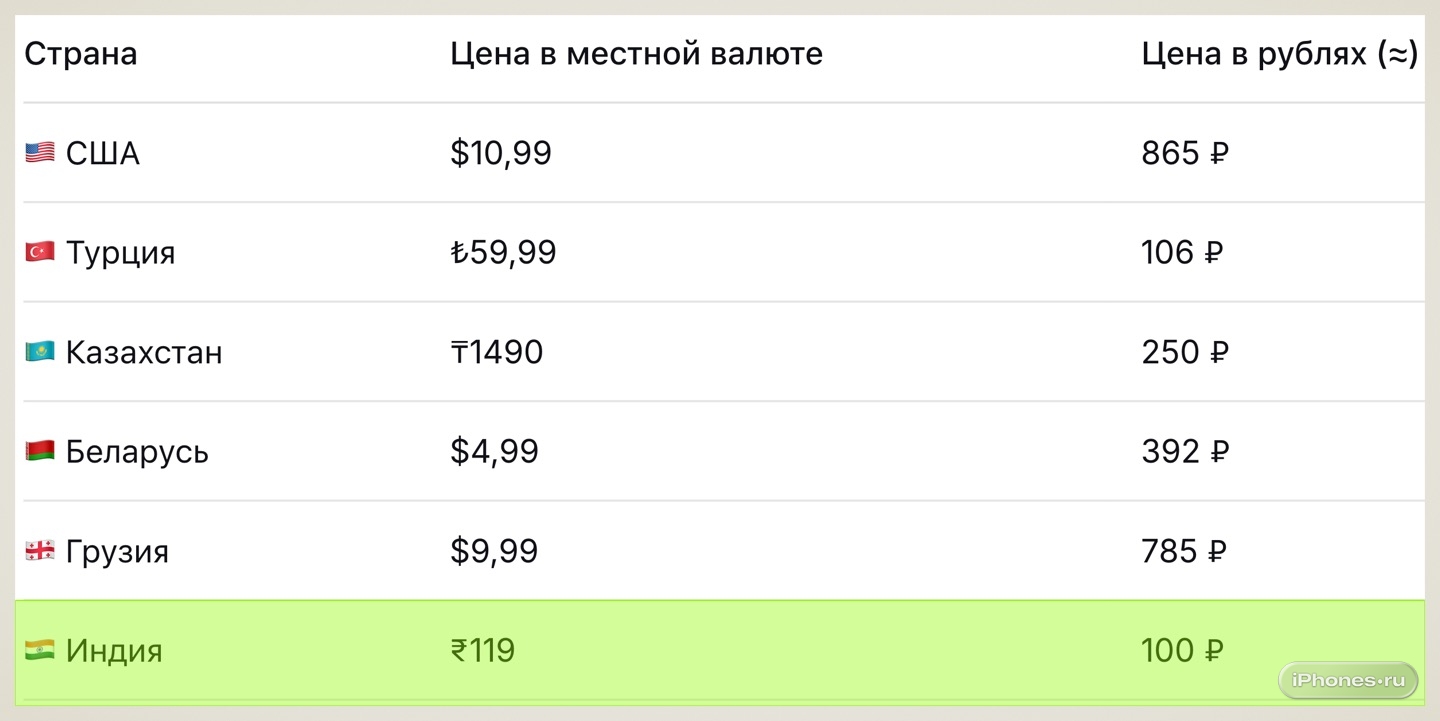The width and height of the screenshot is (1440, 721).
Task: Click the USA flag icon
Action: 40,153
